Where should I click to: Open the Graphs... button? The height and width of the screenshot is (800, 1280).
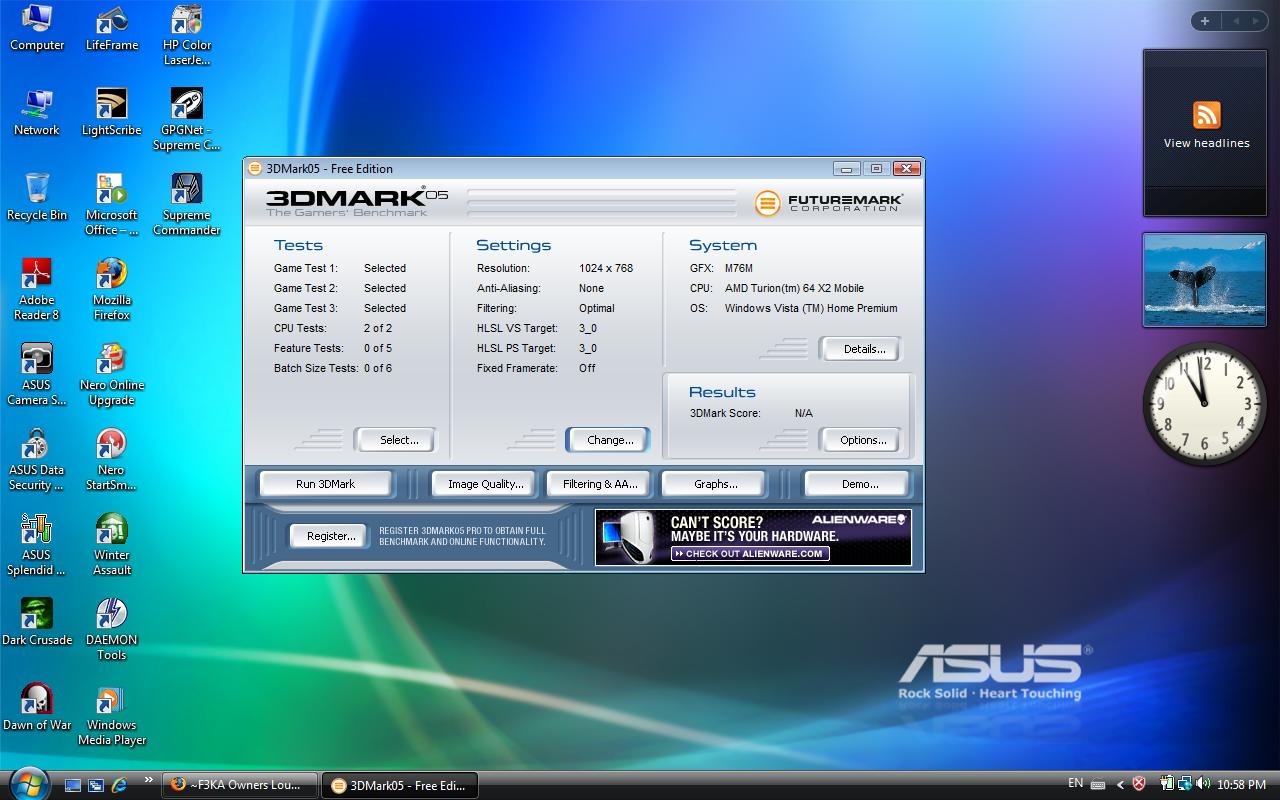click(x=715, y=484)
